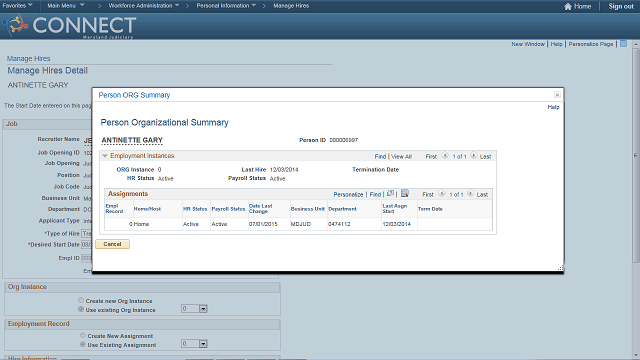Sort by Business Unit column header

click(x=308, y=209)
